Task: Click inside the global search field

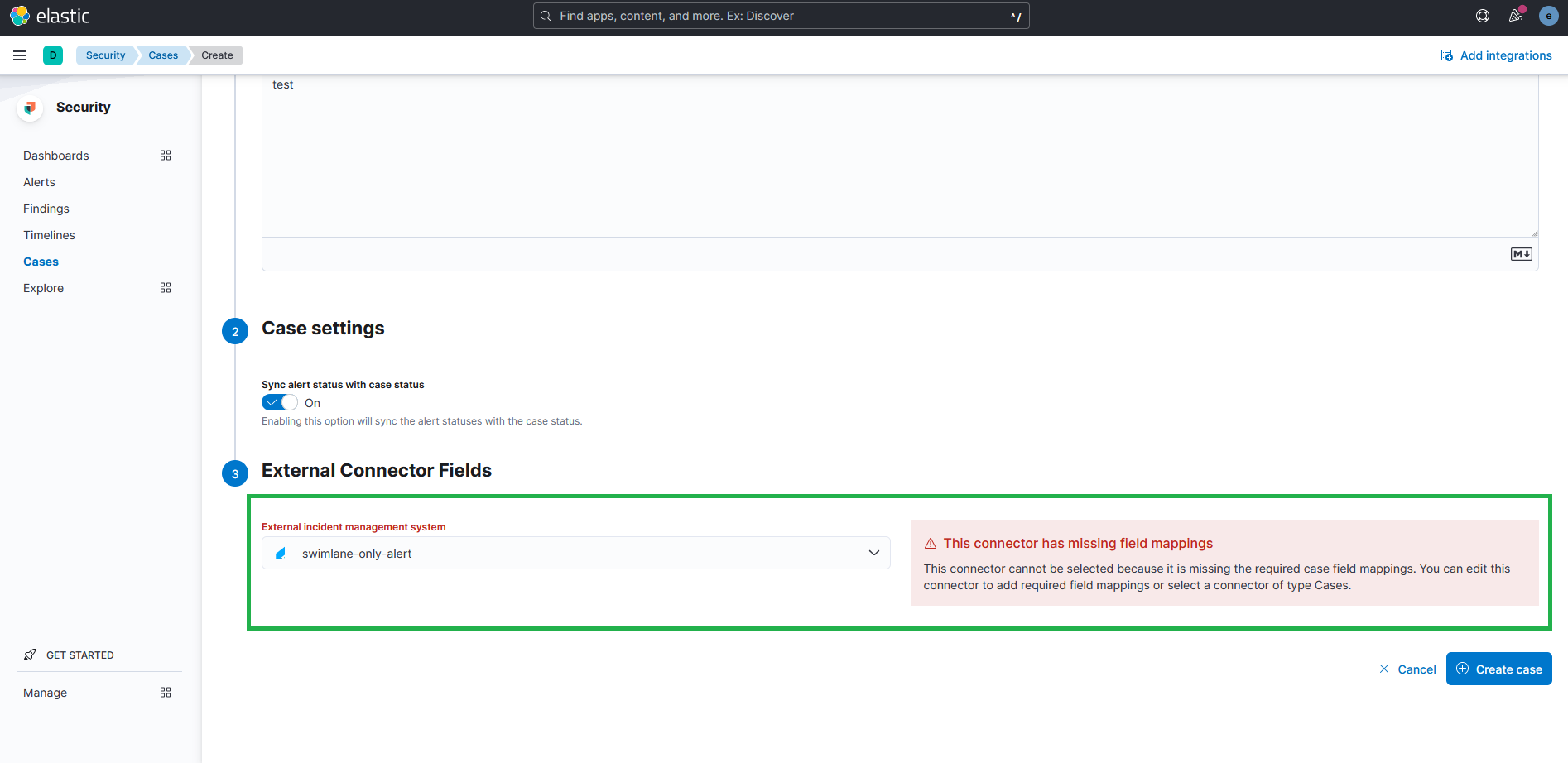Action: point(781,15)
